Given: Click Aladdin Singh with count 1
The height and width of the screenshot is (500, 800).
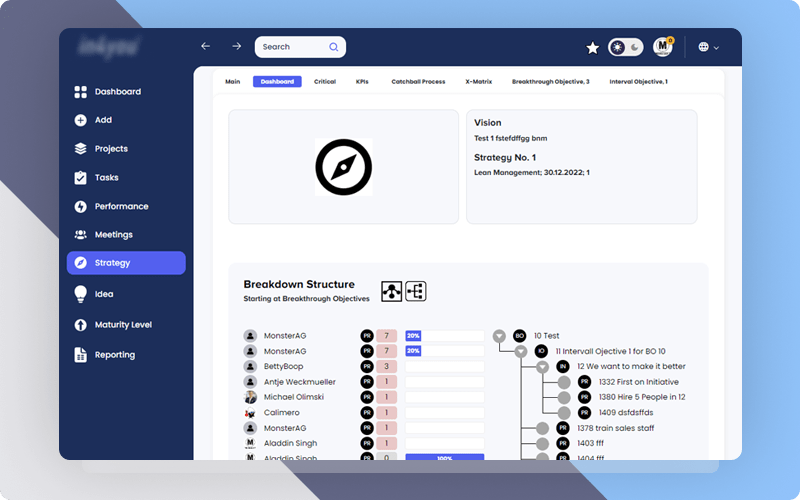Looking at the screenshot, I should tap(290, 443).
